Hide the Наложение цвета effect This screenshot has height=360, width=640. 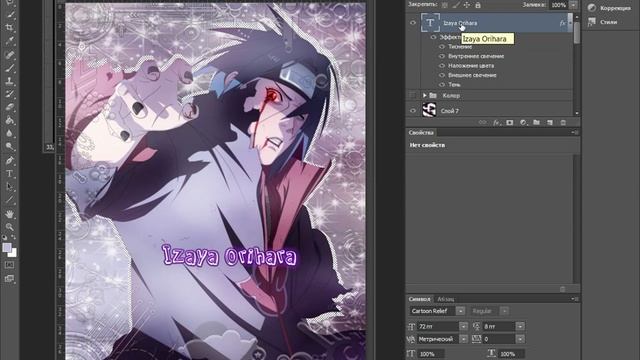pyautogui.click(x=442, y=66)
